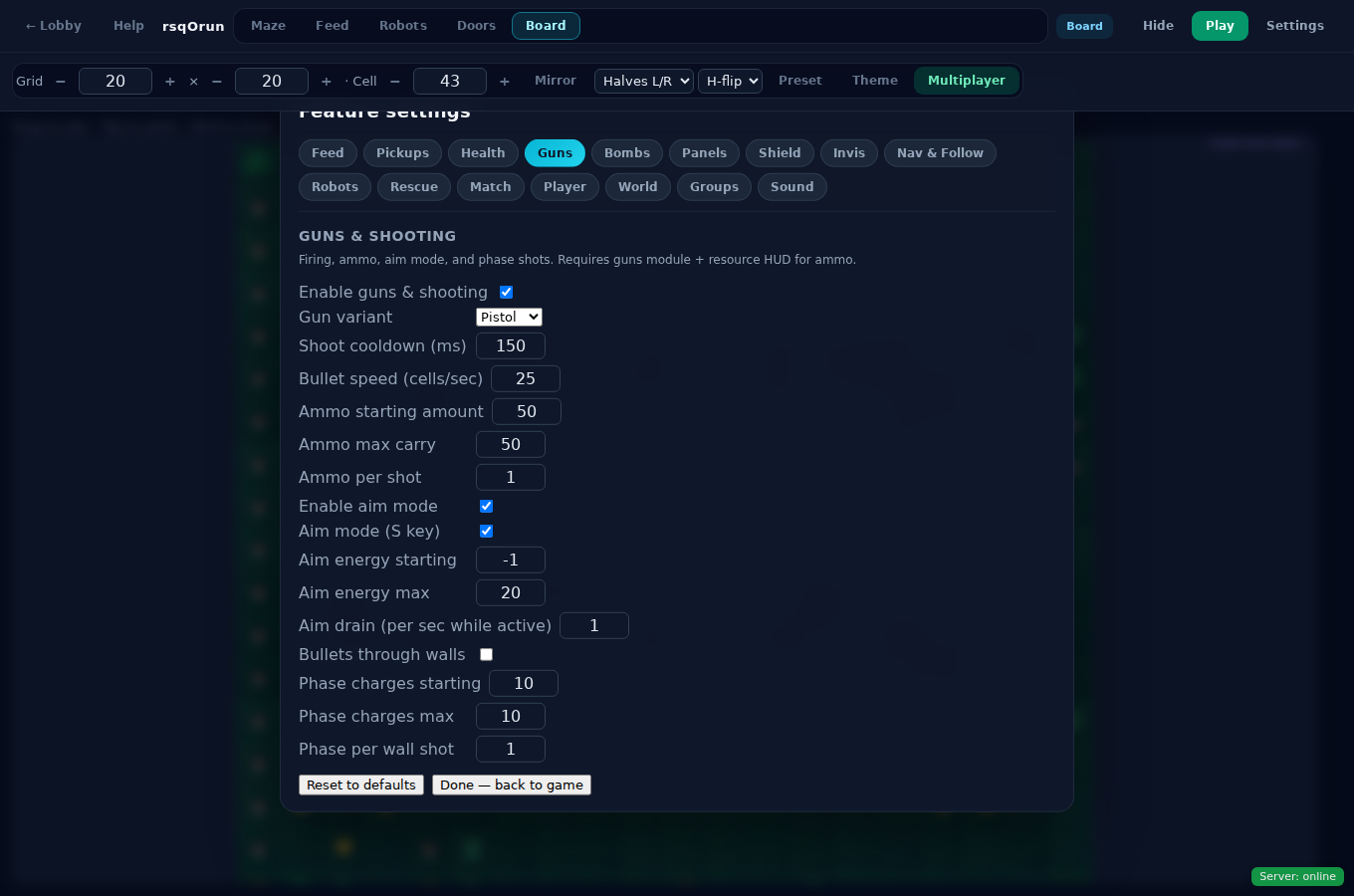Image resolution: width=1354 pixels, height=896 pixels.
Task: Open the Help link
Action: [x=128, y=26]
